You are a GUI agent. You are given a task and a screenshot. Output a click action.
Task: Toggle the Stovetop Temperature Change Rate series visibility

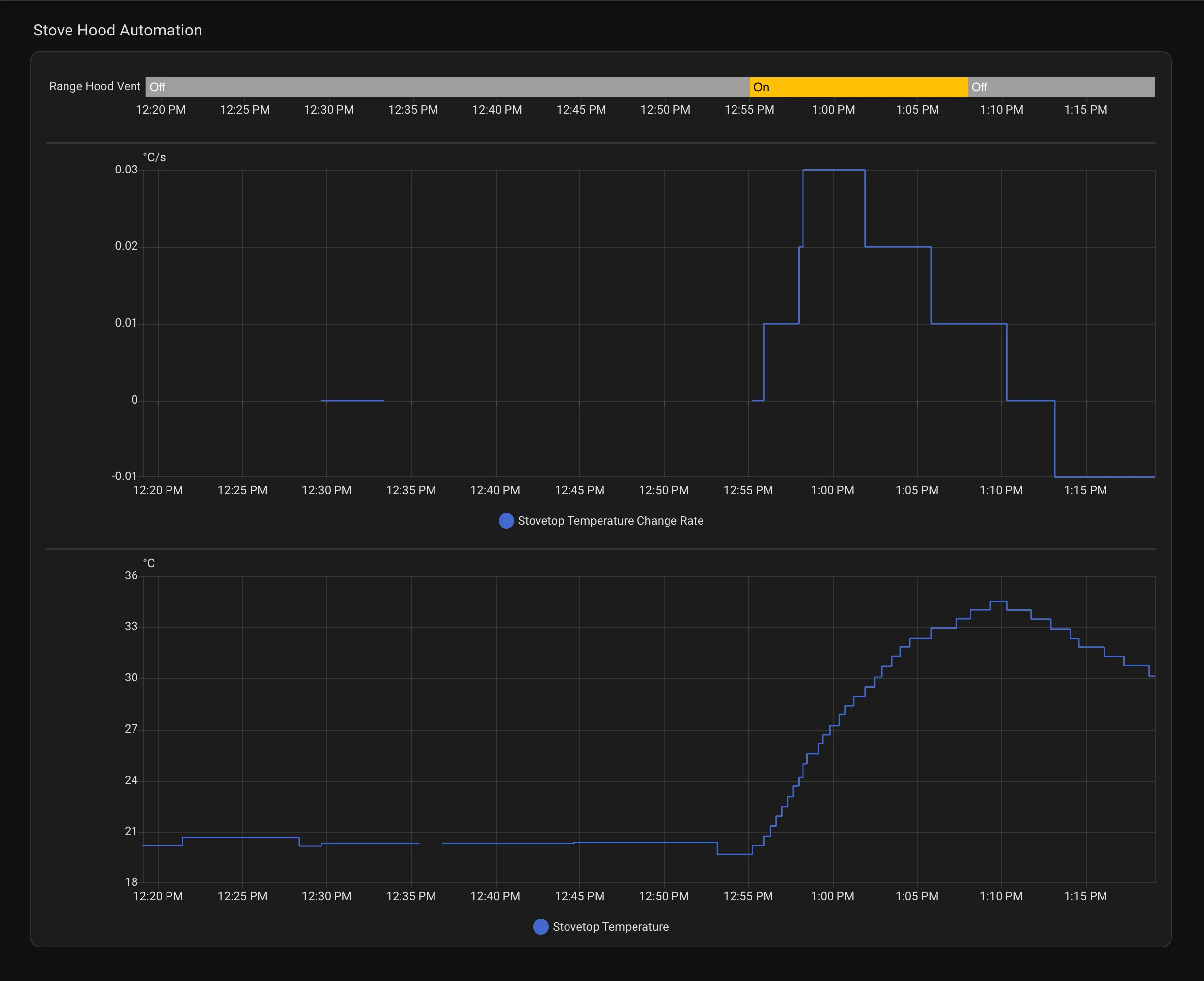pos(610,520)
